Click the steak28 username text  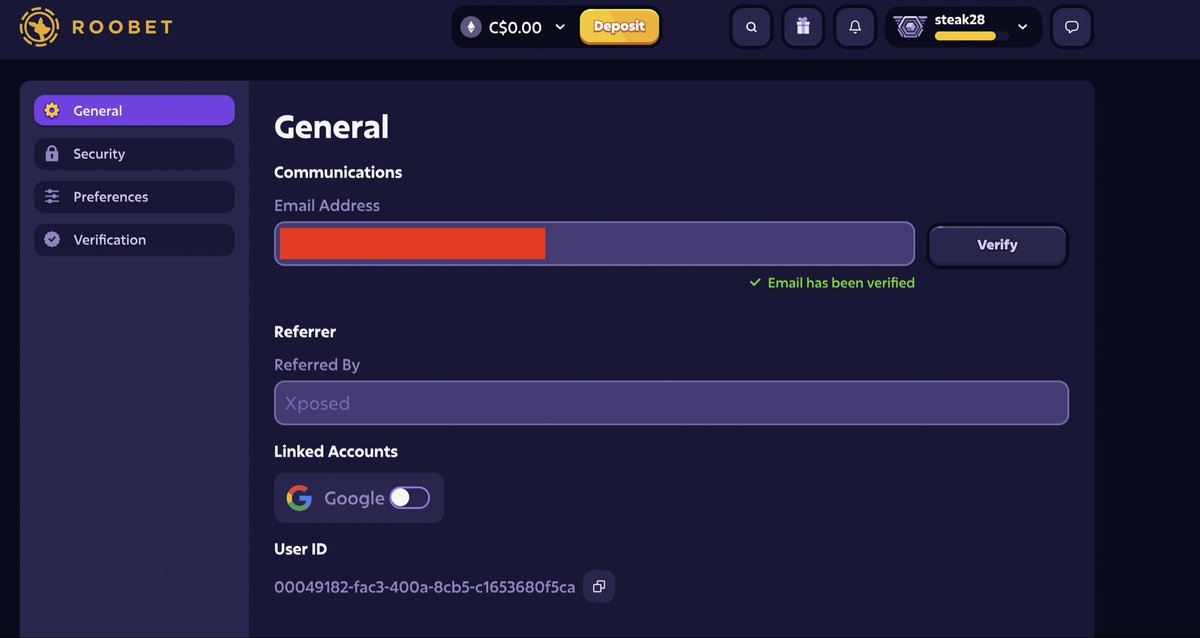coord(960,20)
